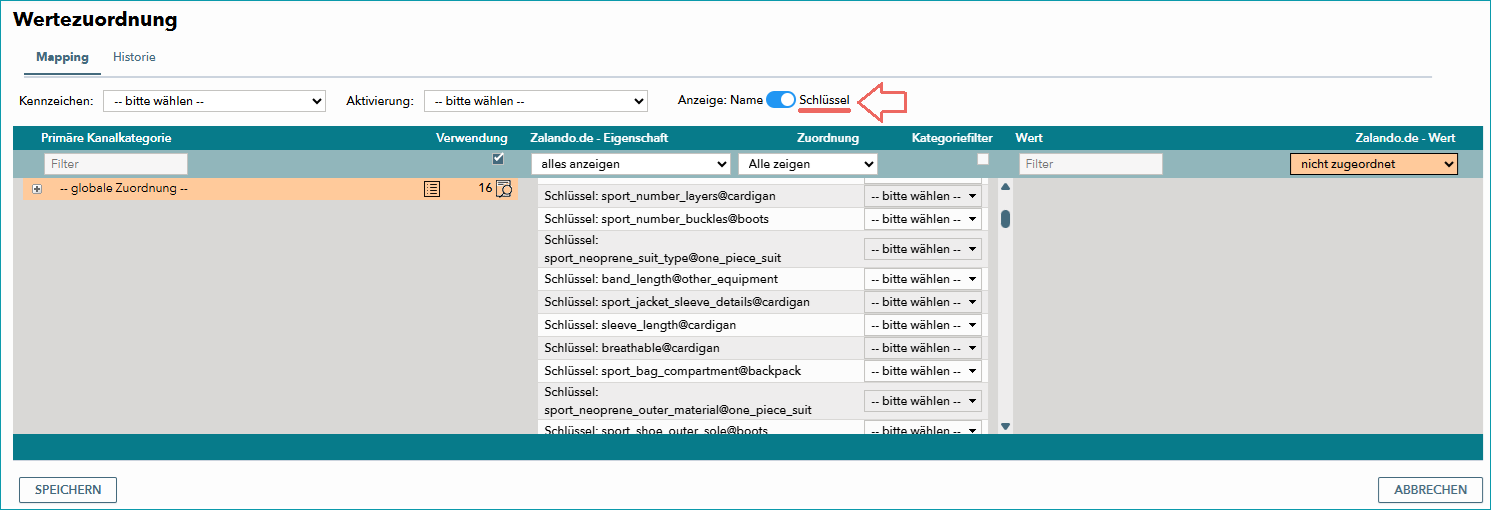Expand the globale Zuordnung tree node
Screen dimensions: 1491x510
tap(37, 189)
